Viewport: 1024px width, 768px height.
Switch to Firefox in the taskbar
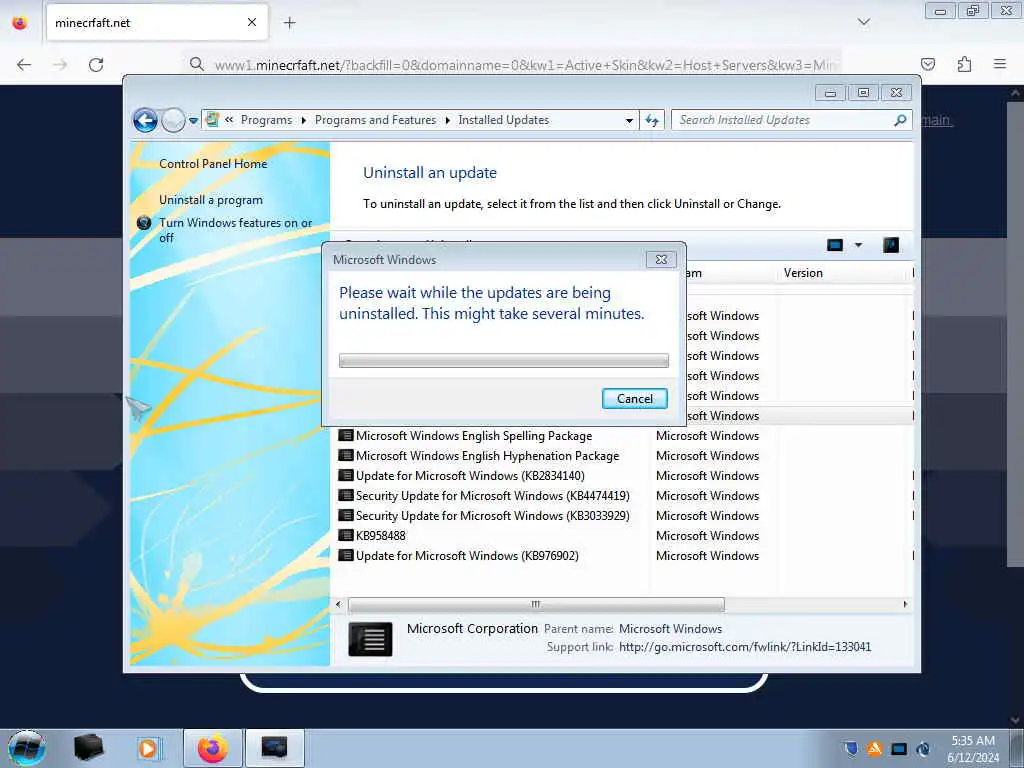tap(212, 748)
